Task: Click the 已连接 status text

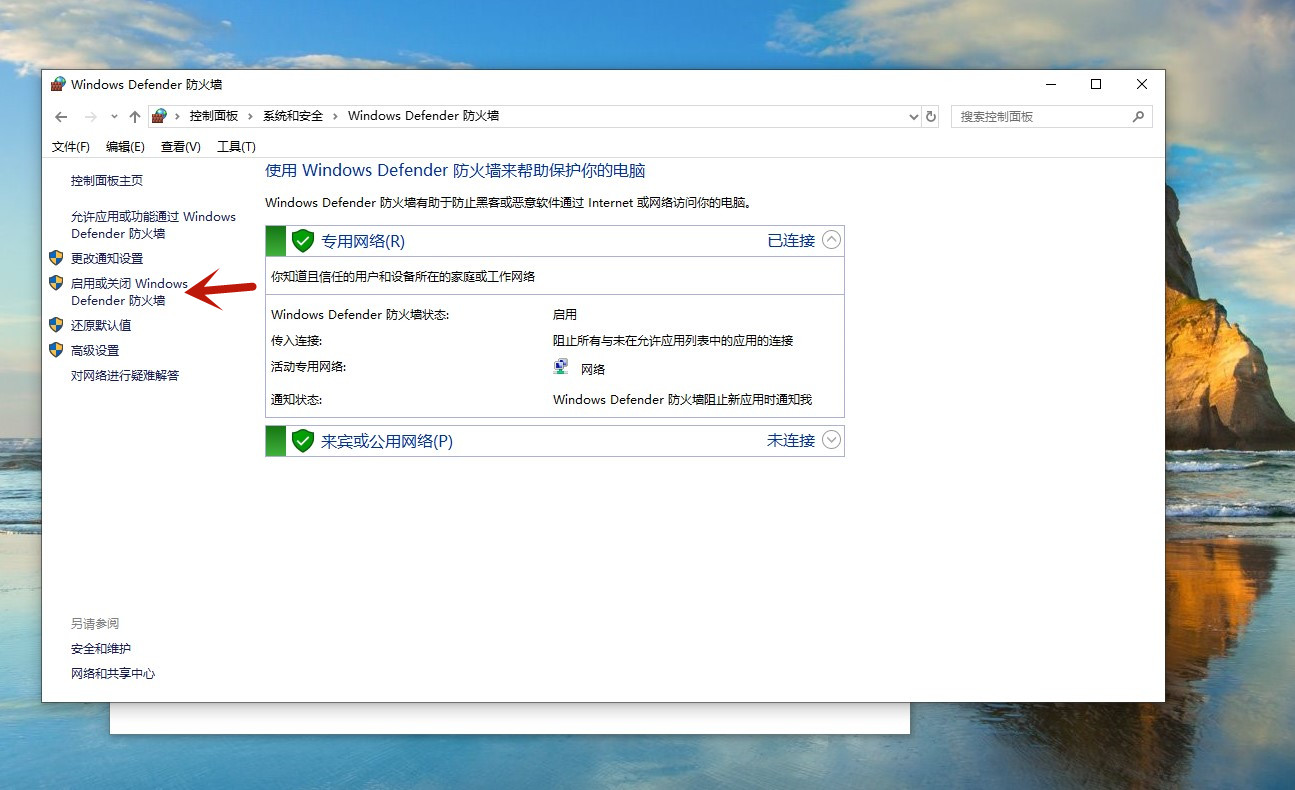Action: [x=791, y=241]
